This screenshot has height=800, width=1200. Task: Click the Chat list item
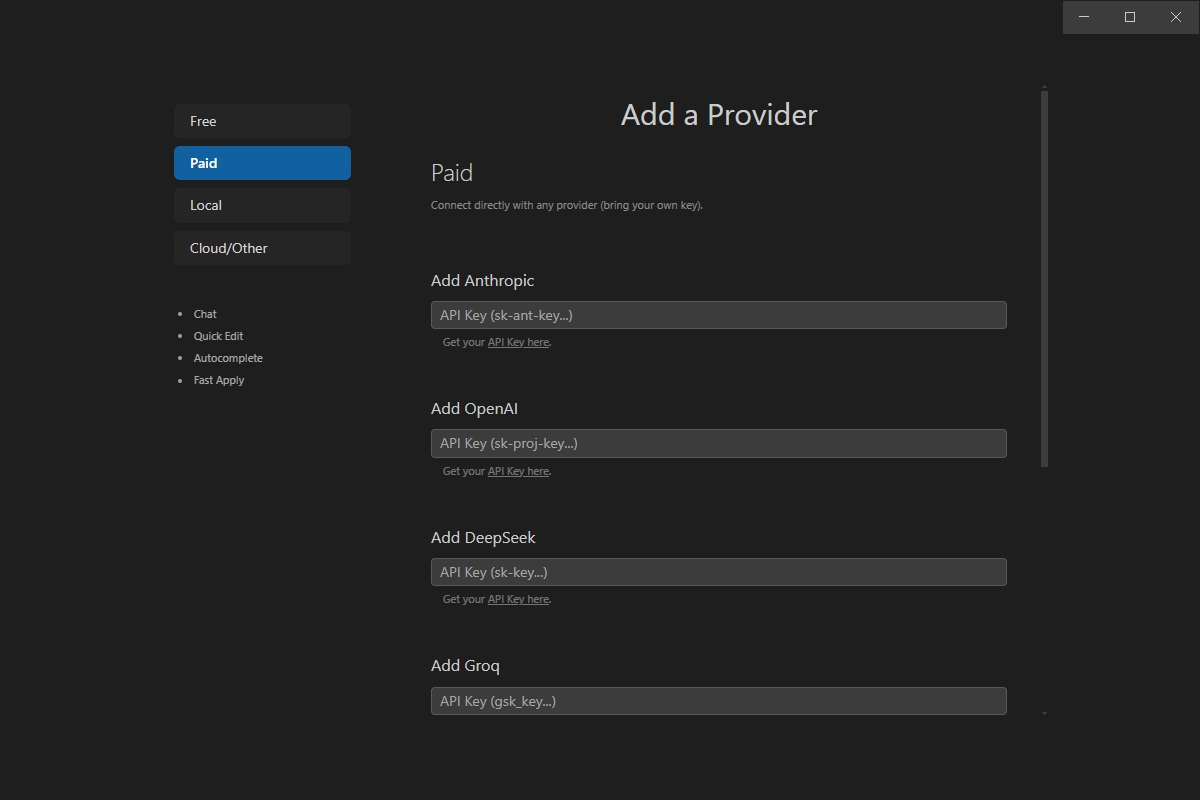pyautogui.click(x=205, y=314)
